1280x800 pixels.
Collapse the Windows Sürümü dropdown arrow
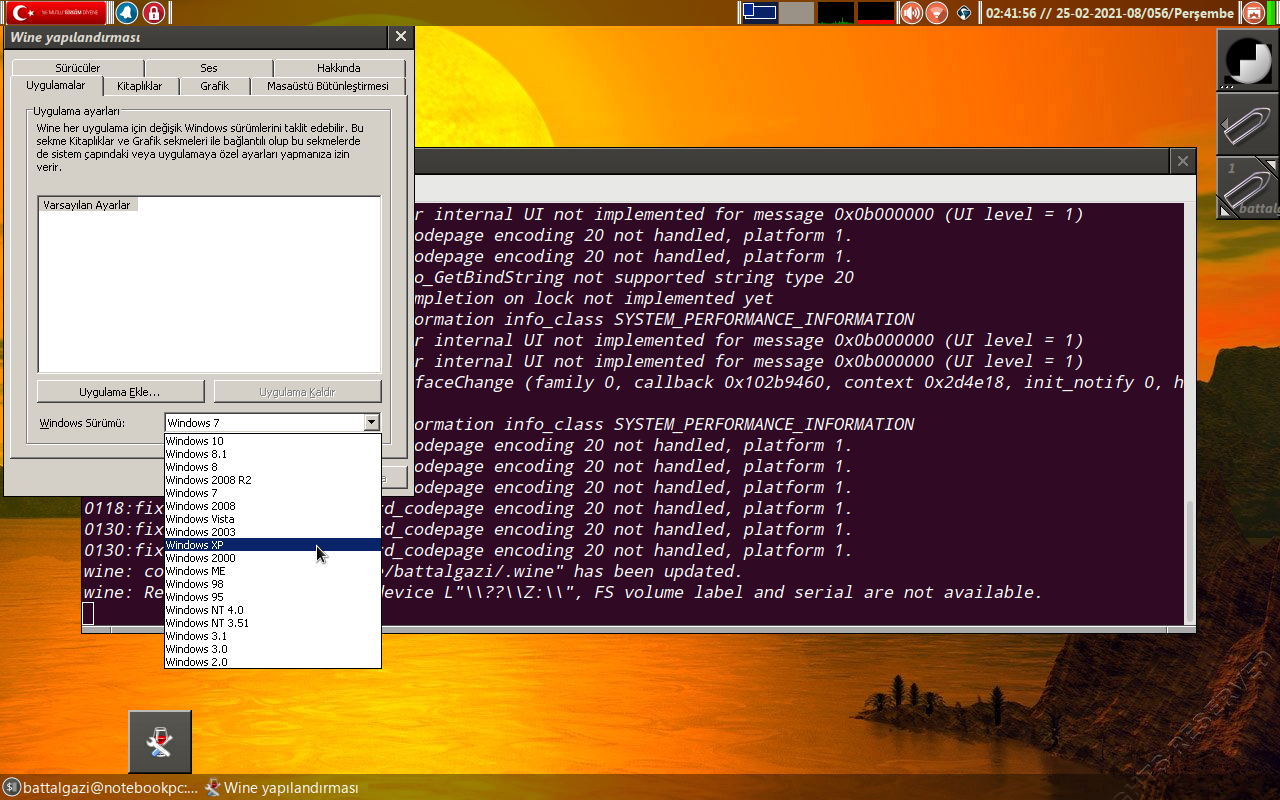coord(372,423)
